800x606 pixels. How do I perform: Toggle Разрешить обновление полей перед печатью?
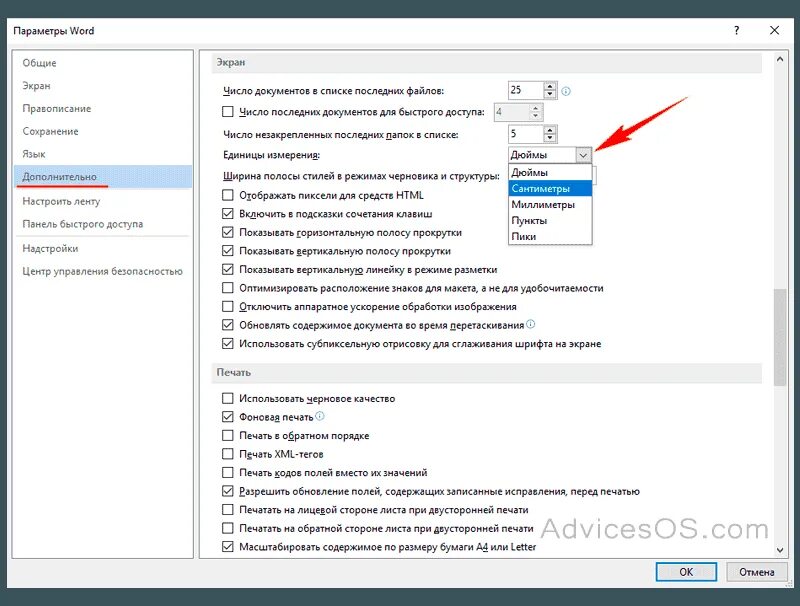click(228, 491)
